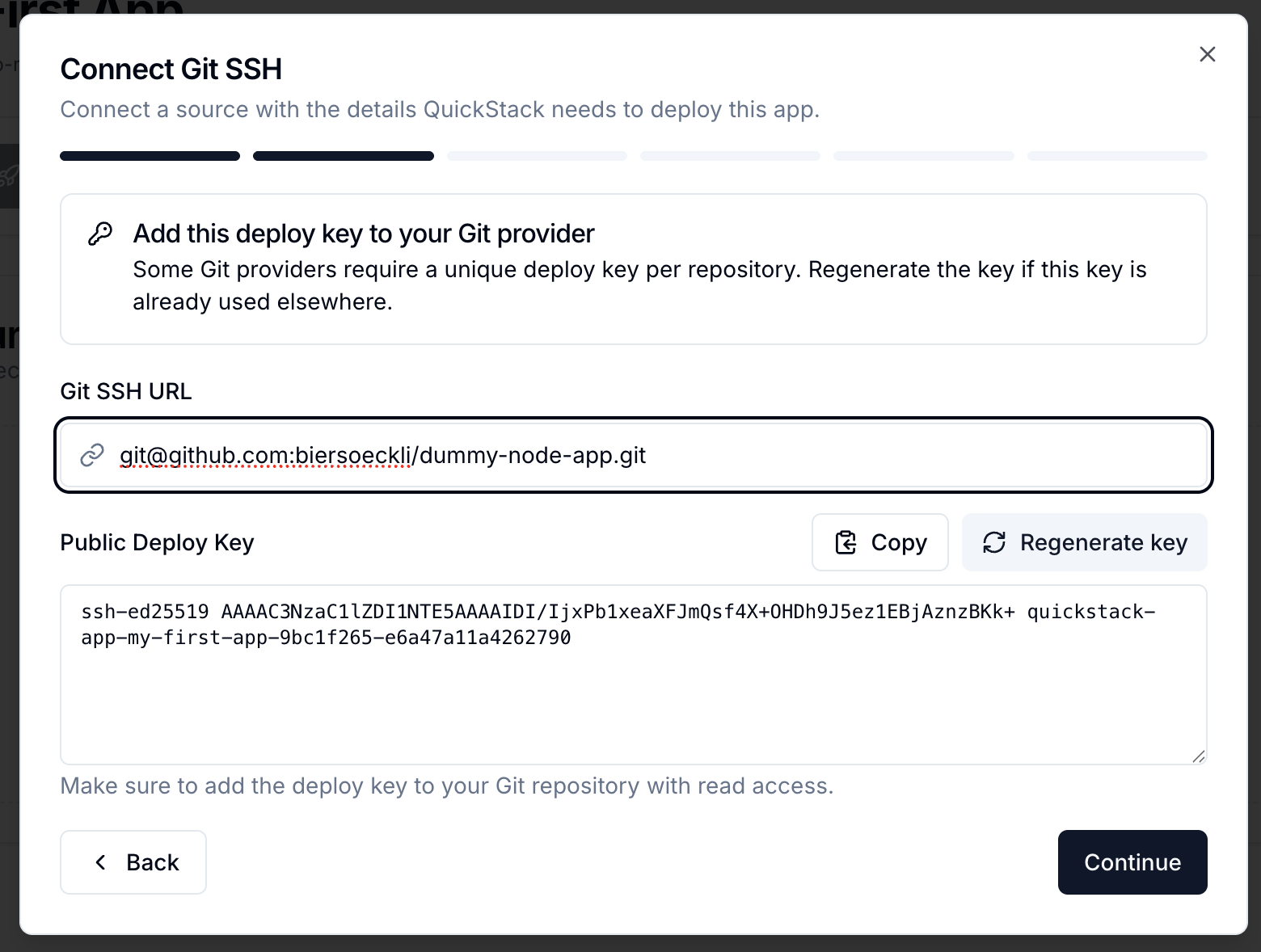The width and height of the screenshot is (1261, 952).
Task: Regenerate the deploy key
Action: (1084, 542)
